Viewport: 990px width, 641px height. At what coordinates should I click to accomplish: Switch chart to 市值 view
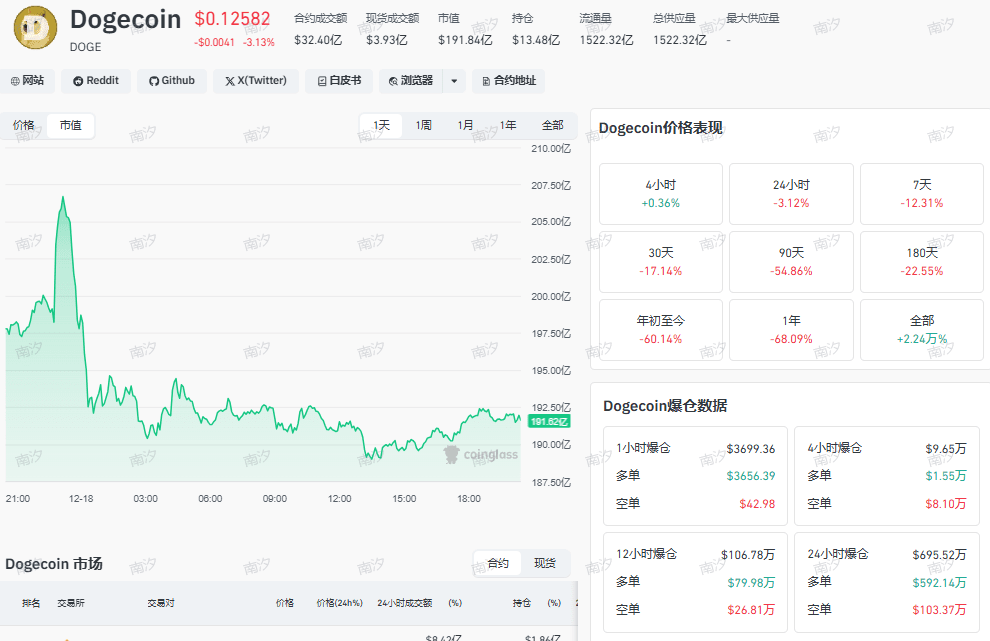(71, 125)
